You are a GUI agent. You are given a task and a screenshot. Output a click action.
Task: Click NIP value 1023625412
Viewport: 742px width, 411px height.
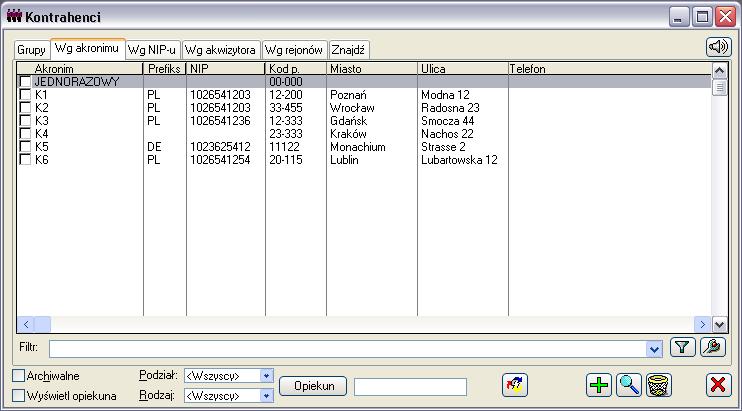(220, 147)
